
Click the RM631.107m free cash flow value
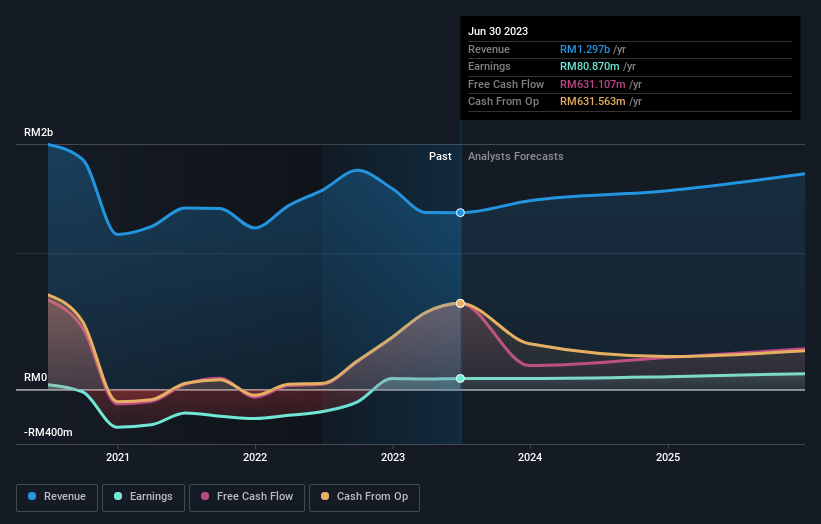tap(593, 84)
